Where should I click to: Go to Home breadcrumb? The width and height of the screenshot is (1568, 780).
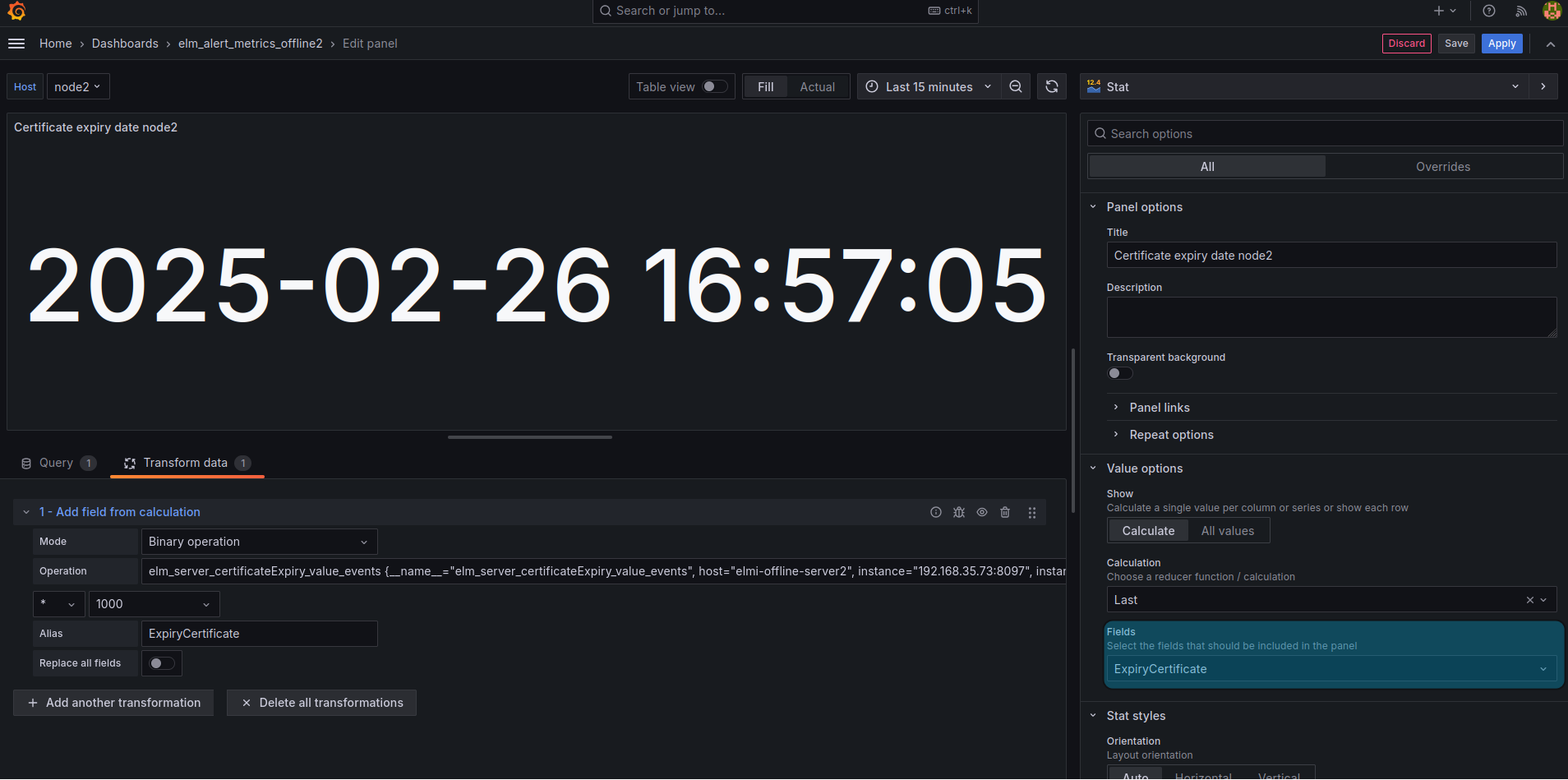coord(56,44)
